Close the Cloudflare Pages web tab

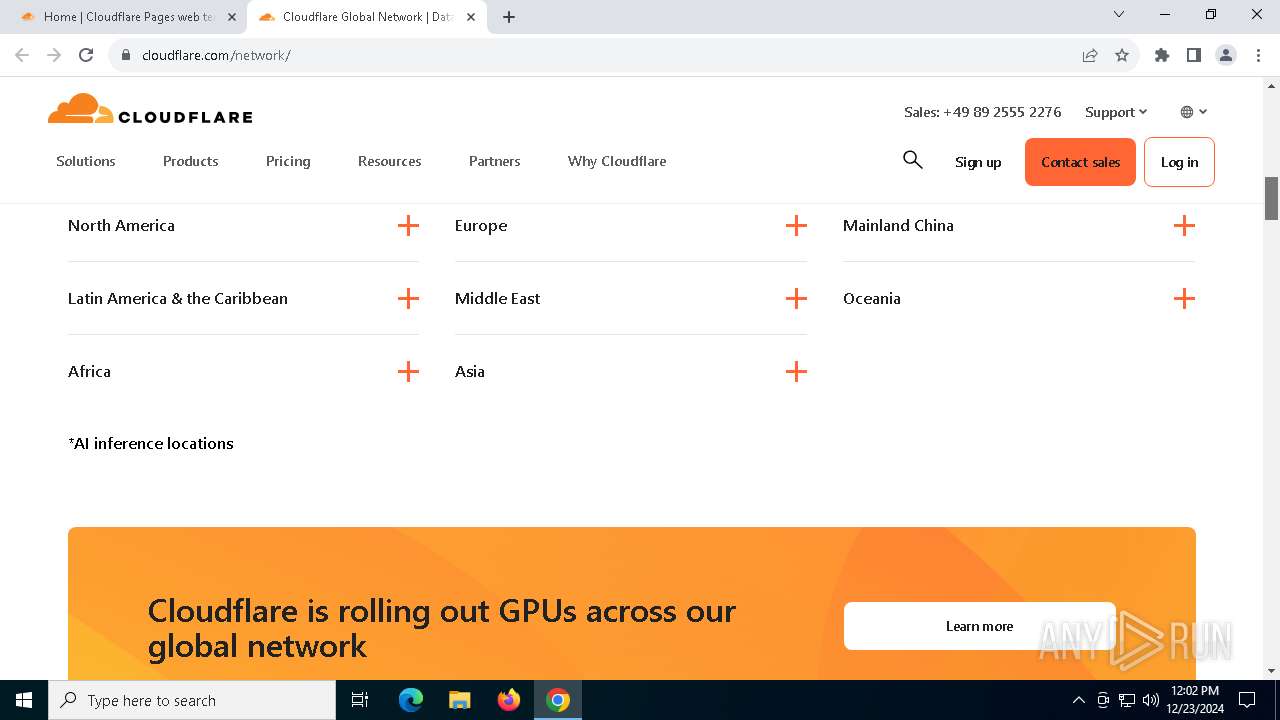pyautogui.click(x=232, y=17)
